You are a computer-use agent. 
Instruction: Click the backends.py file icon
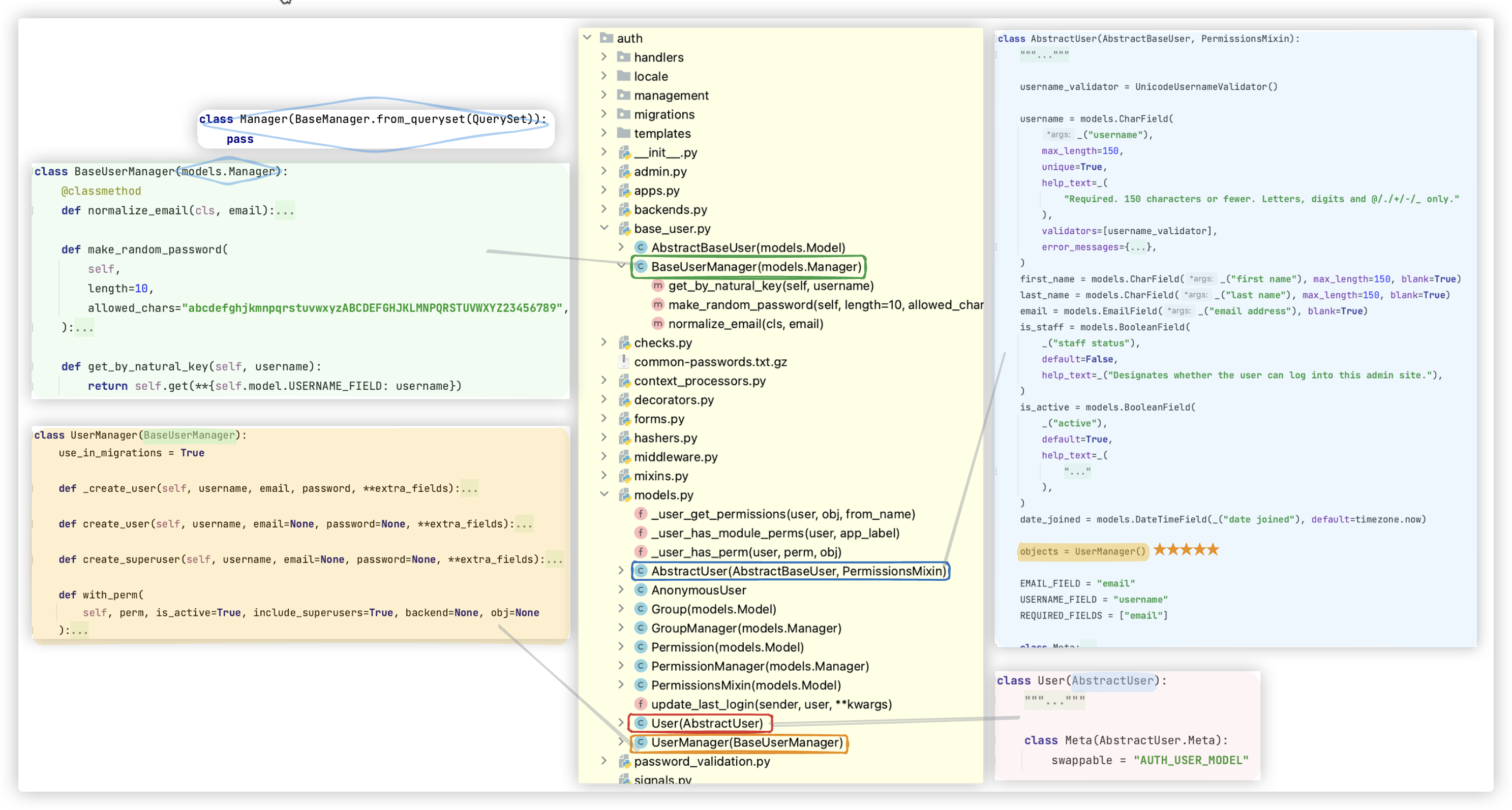coord(624,209)
